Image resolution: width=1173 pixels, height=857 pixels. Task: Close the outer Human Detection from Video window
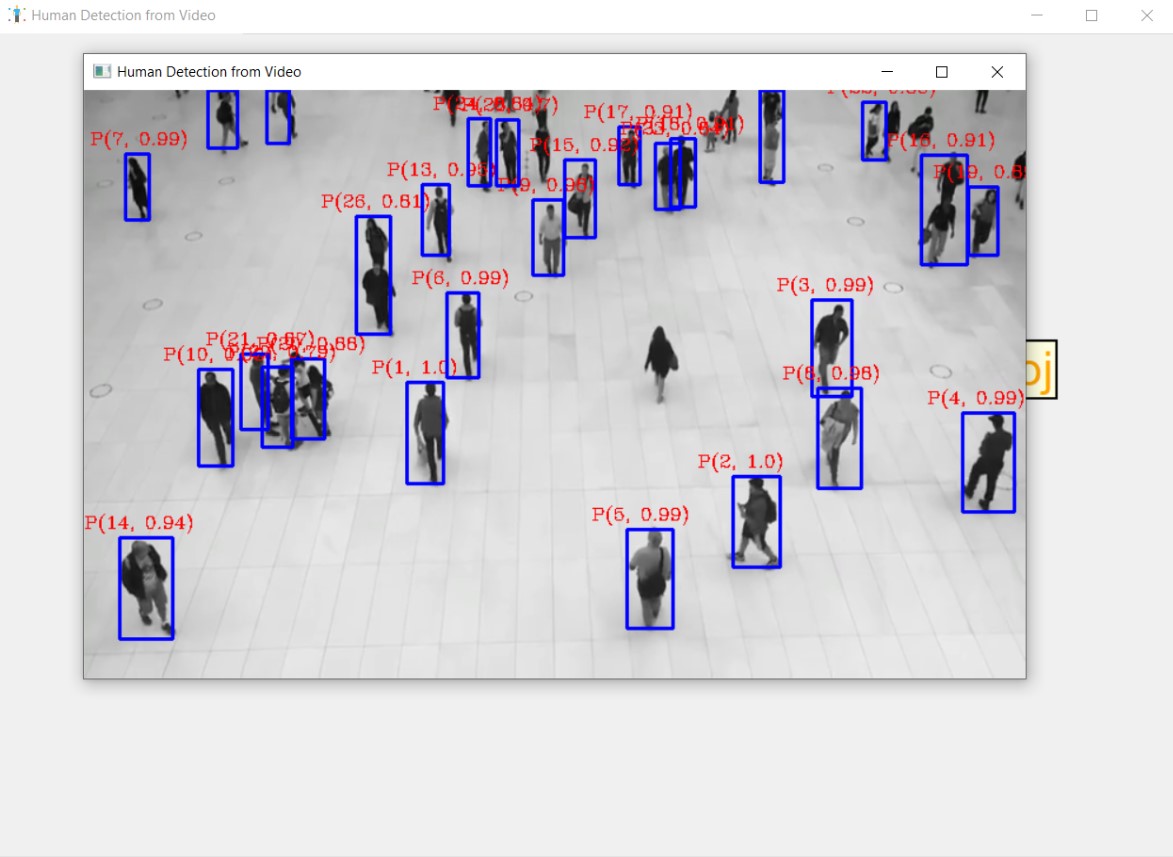click(x=1146, y=16)
